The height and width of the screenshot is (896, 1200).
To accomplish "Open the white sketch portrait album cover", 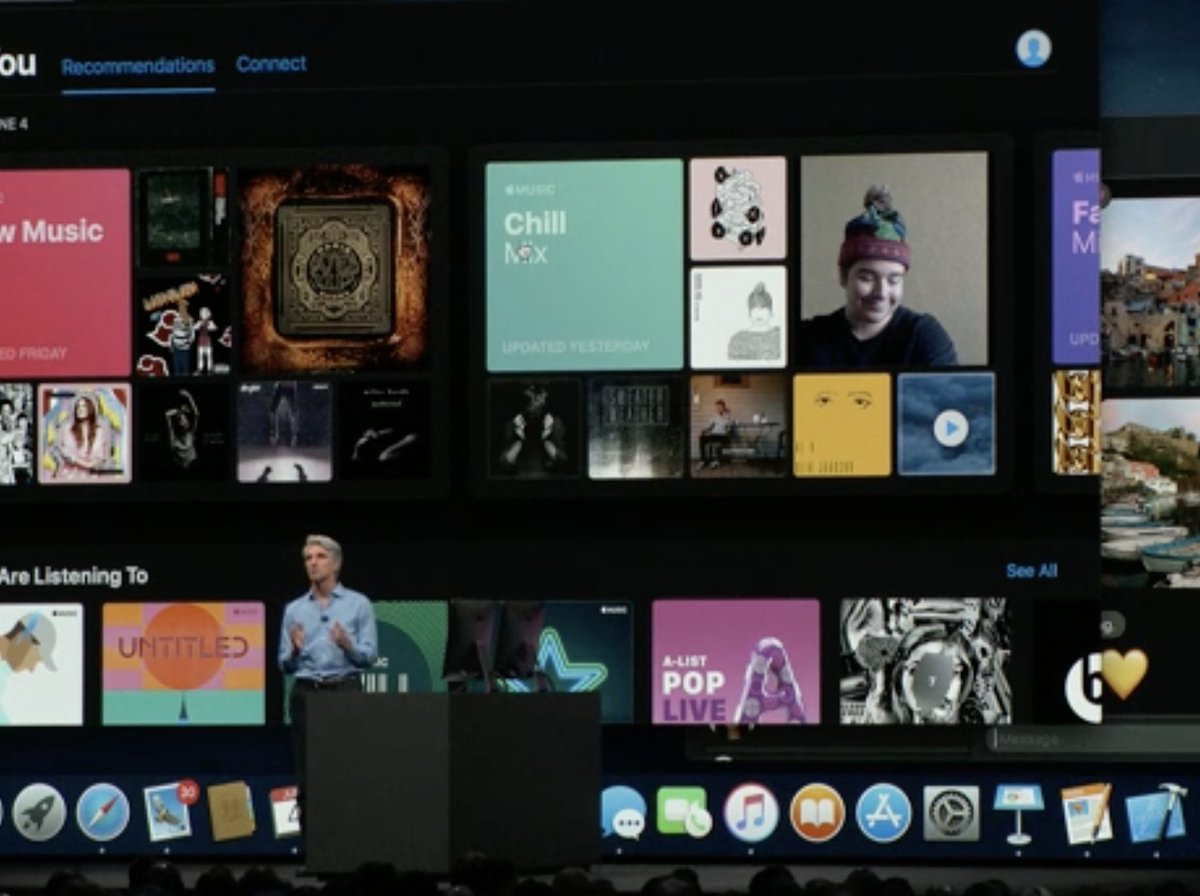I will 738,317.
